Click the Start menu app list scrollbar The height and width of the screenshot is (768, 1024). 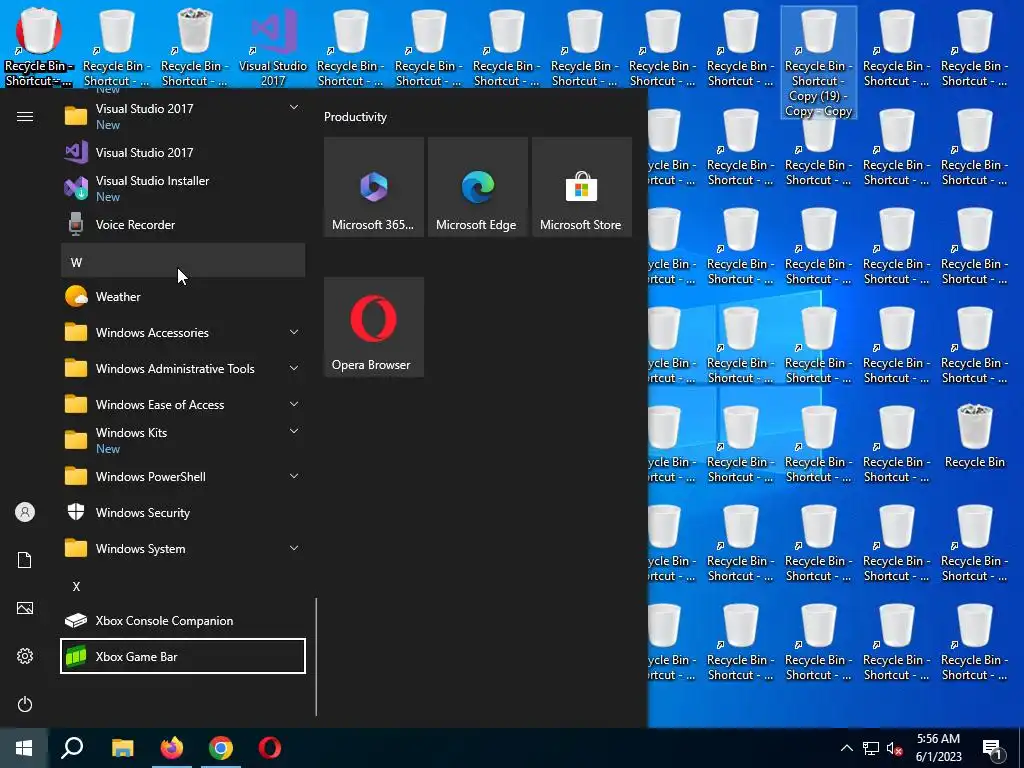(x=316, y=656)
